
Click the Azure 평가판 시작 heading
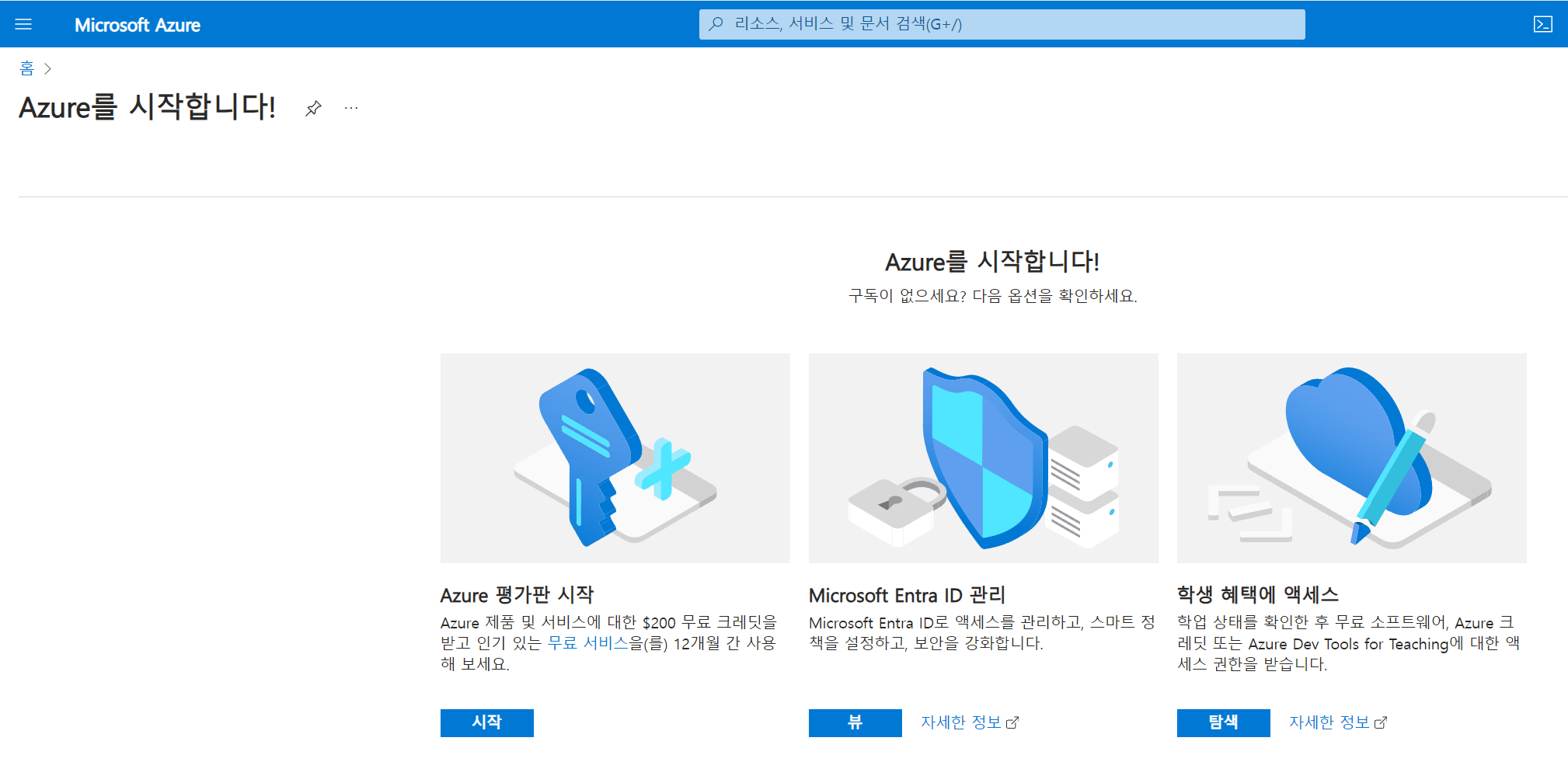[517, 595]
